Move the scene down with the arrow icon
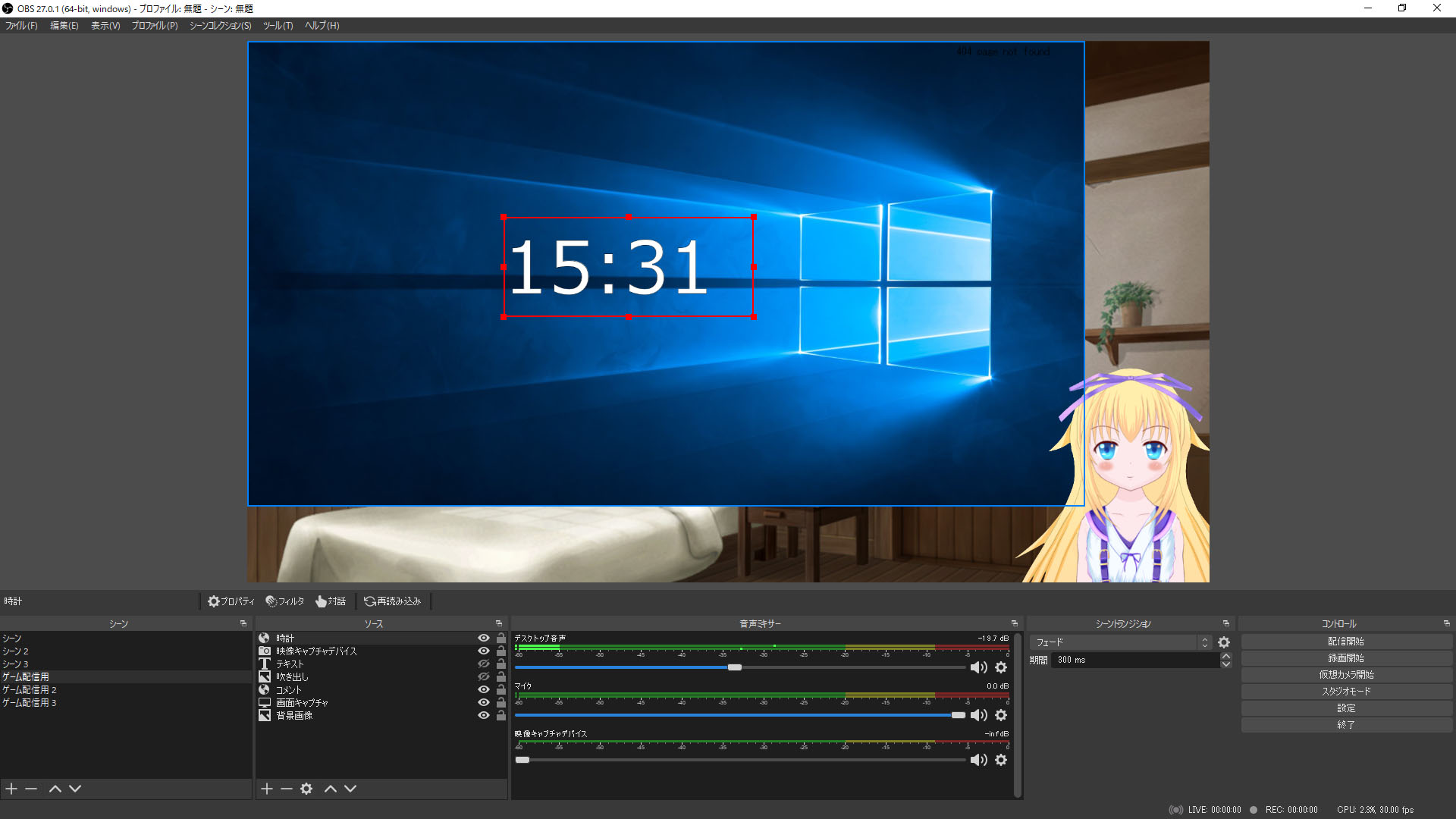The image size is (1456, 819). click(x=75, y=789)
